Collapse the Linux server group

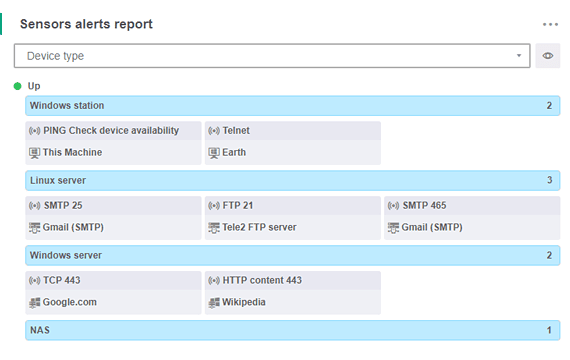[x=293, y=180]
